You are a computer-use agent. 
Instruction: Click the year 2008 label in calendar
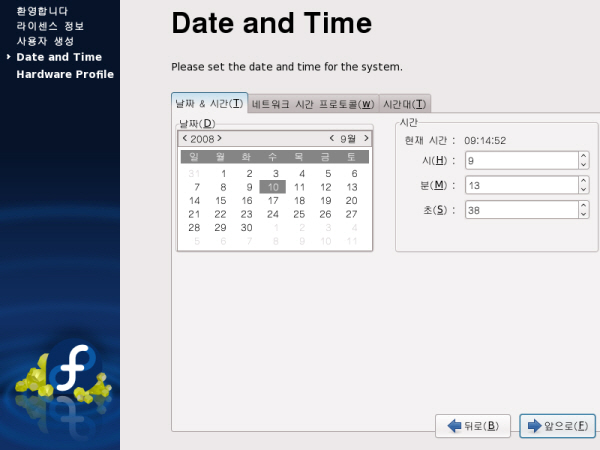(x=202, y=139)
